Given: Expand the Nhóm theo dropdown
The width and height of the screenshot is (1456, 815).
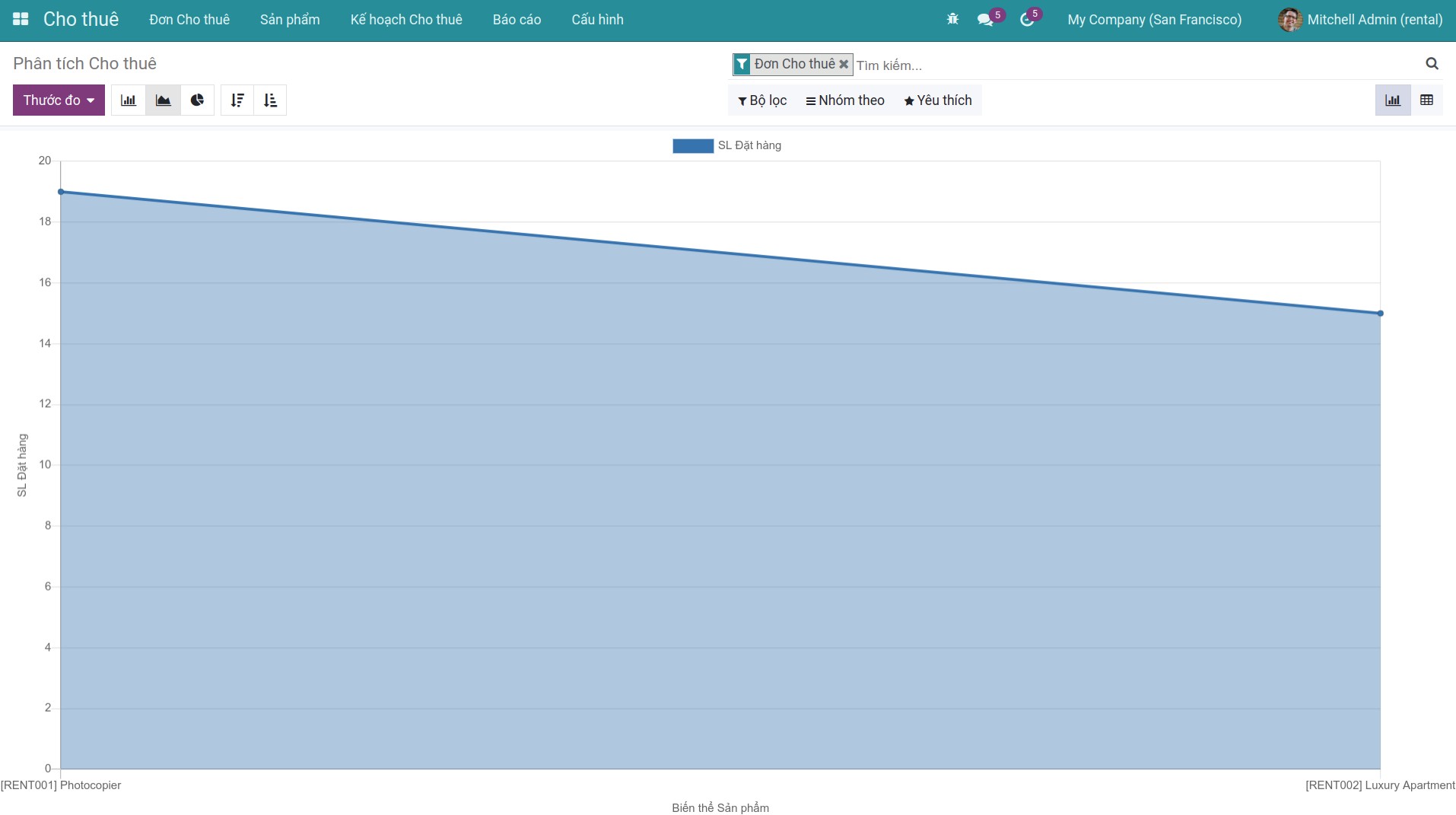Looking at the screenshot, I should pyautogui.click(x=845, y=100).
